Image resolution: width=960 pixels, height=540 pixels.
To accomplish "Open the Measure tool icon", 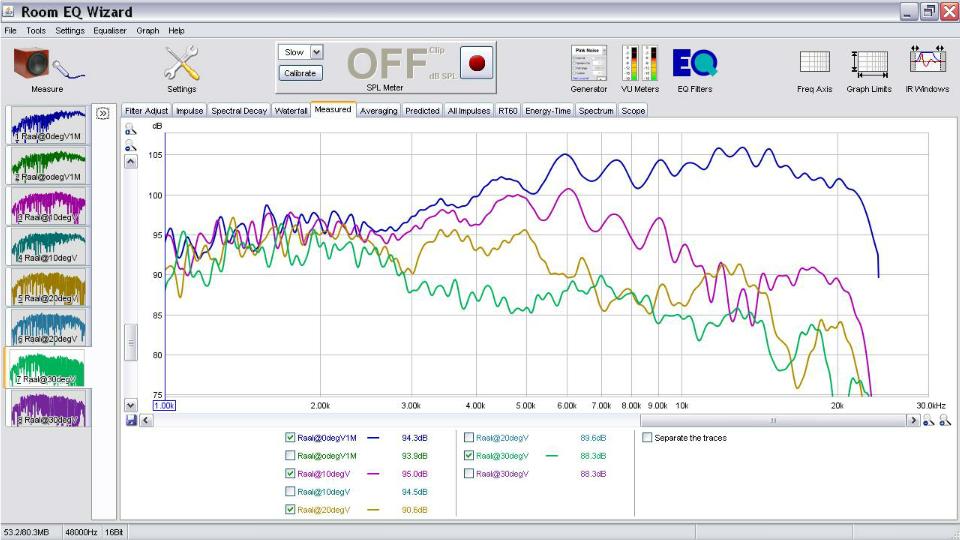I will (48, 64).
